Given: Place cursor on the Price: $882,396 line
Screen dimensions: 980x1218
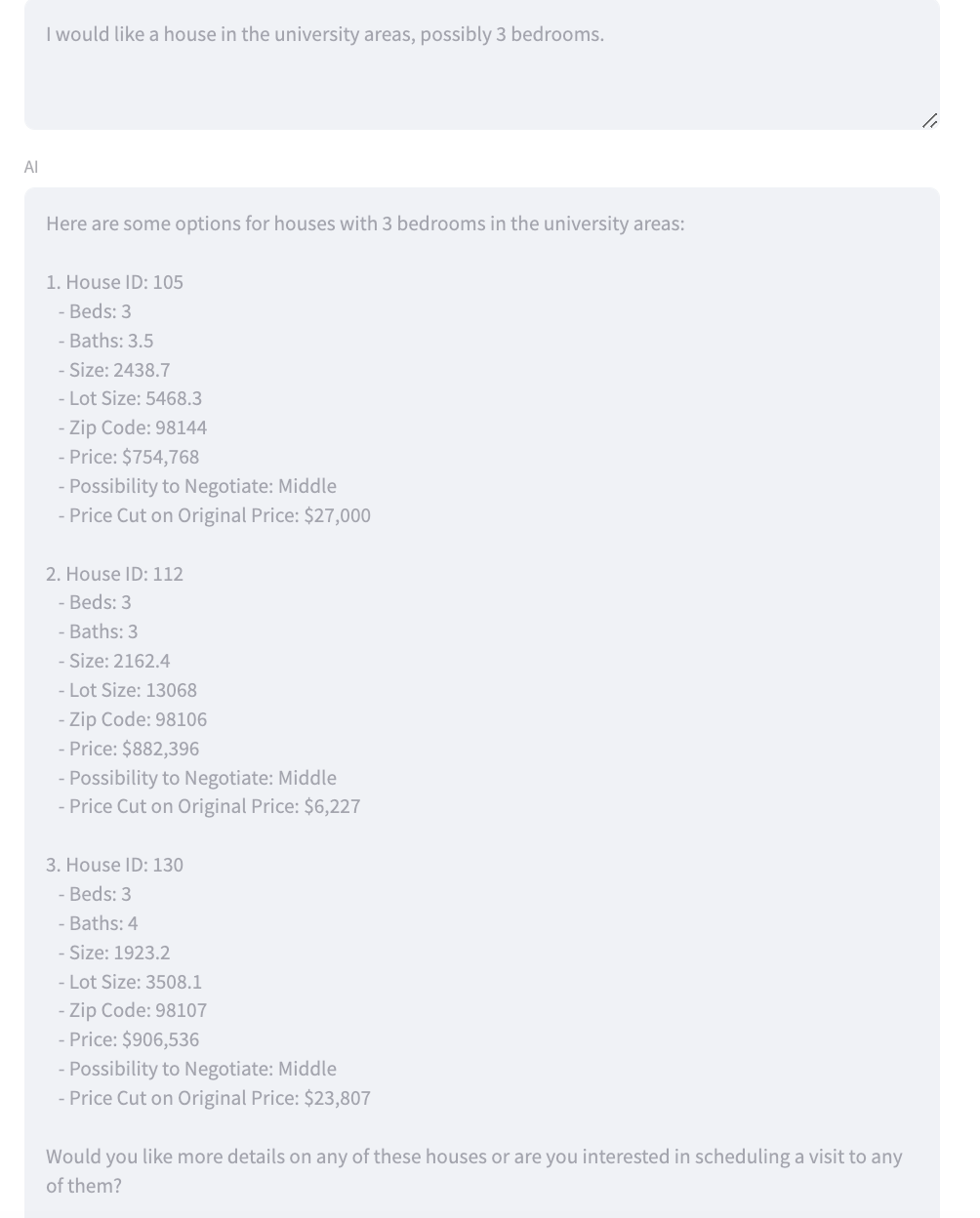Looking at the screenshot, I should [x=128, y=749].
